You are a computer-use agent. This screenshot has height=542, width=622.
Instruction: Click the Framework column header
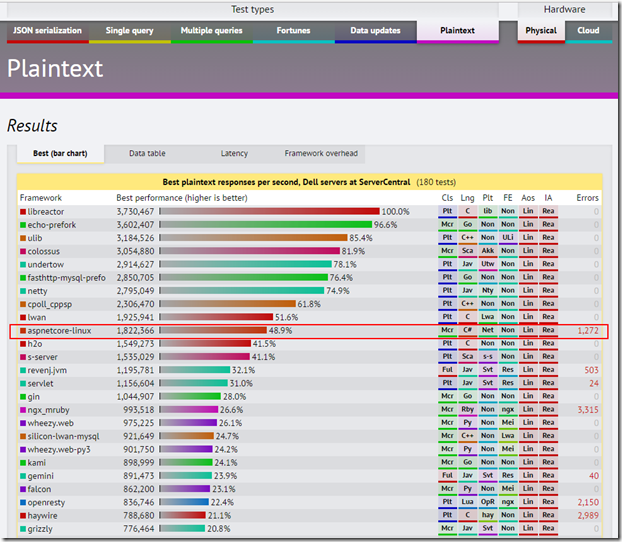[41, 198]
